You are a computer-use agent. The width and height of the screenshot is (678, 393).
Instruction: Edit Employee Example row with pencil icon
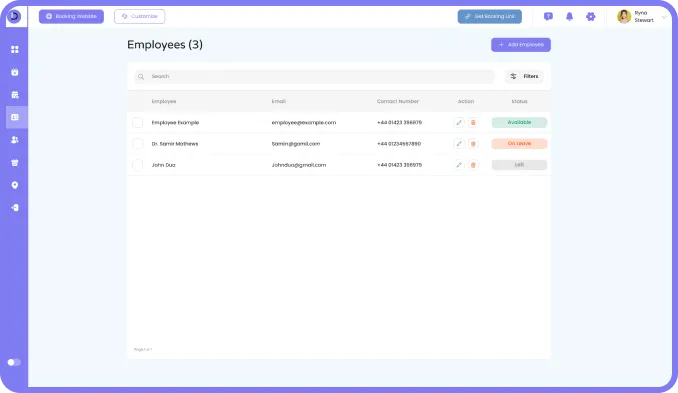(459, 122)
